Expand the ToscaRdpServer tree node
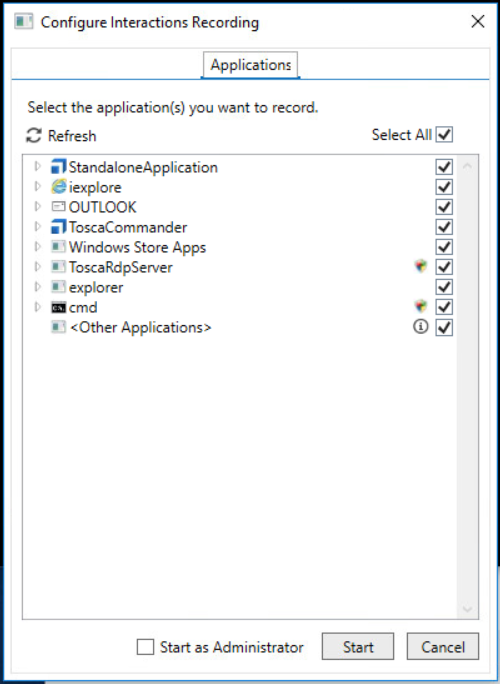 [38, 267]
